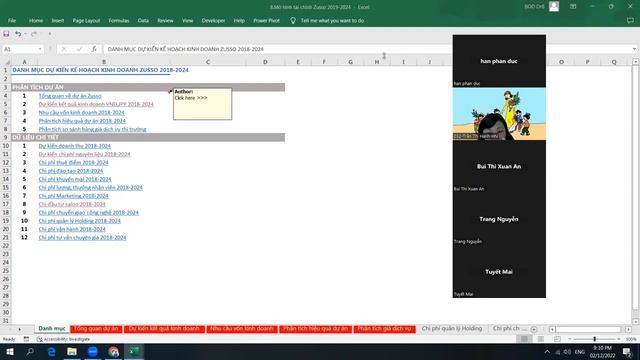Open link Chi phí quản lý Holding 2018-2024
This screenshot has width=640, height=360.
80,221
